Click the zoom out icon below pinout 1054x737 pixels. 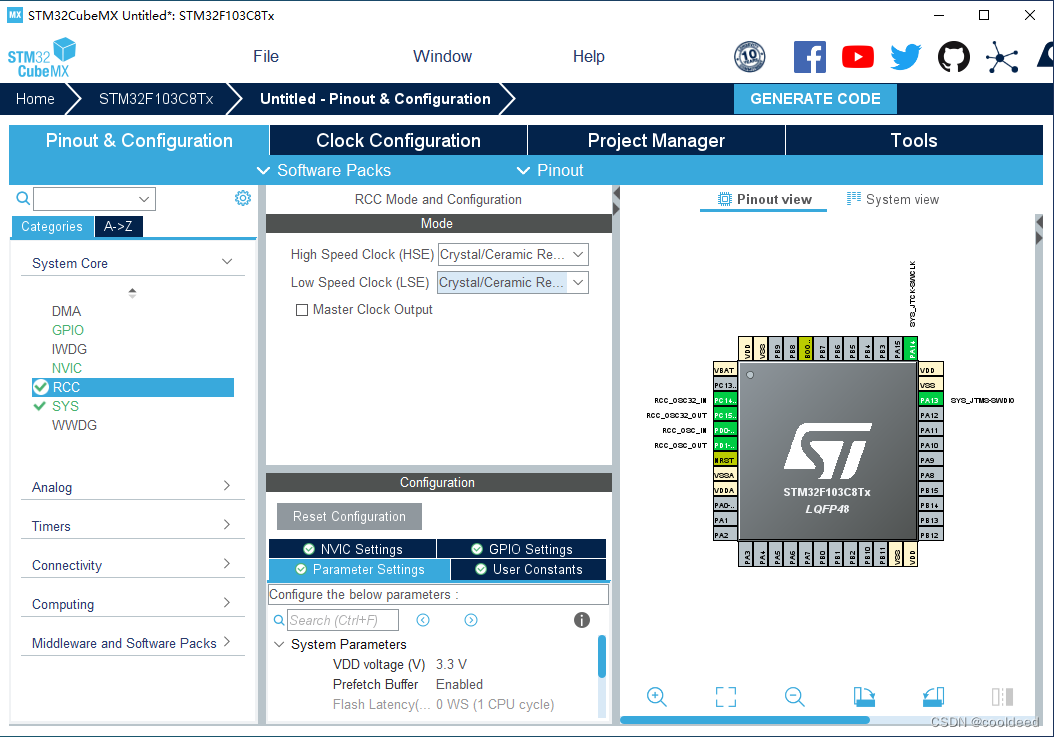[795, 697]
